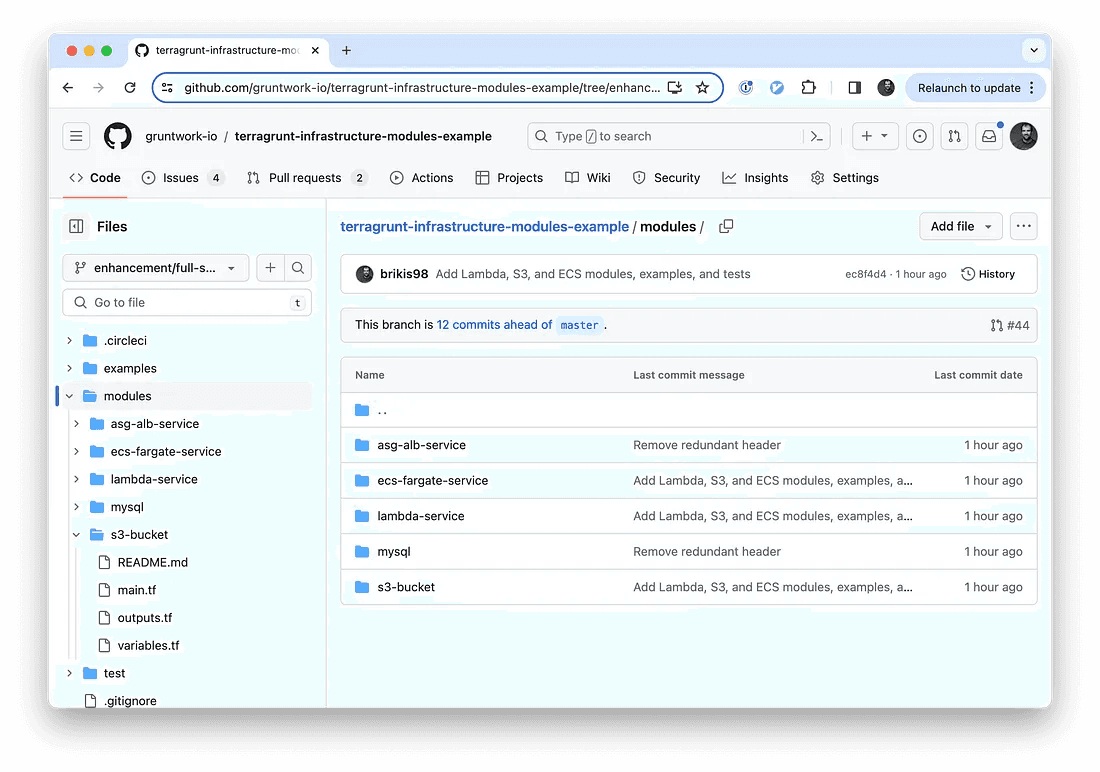Open the Projects tab
This screenshot has width=1100, height=772.
point(509,178)
